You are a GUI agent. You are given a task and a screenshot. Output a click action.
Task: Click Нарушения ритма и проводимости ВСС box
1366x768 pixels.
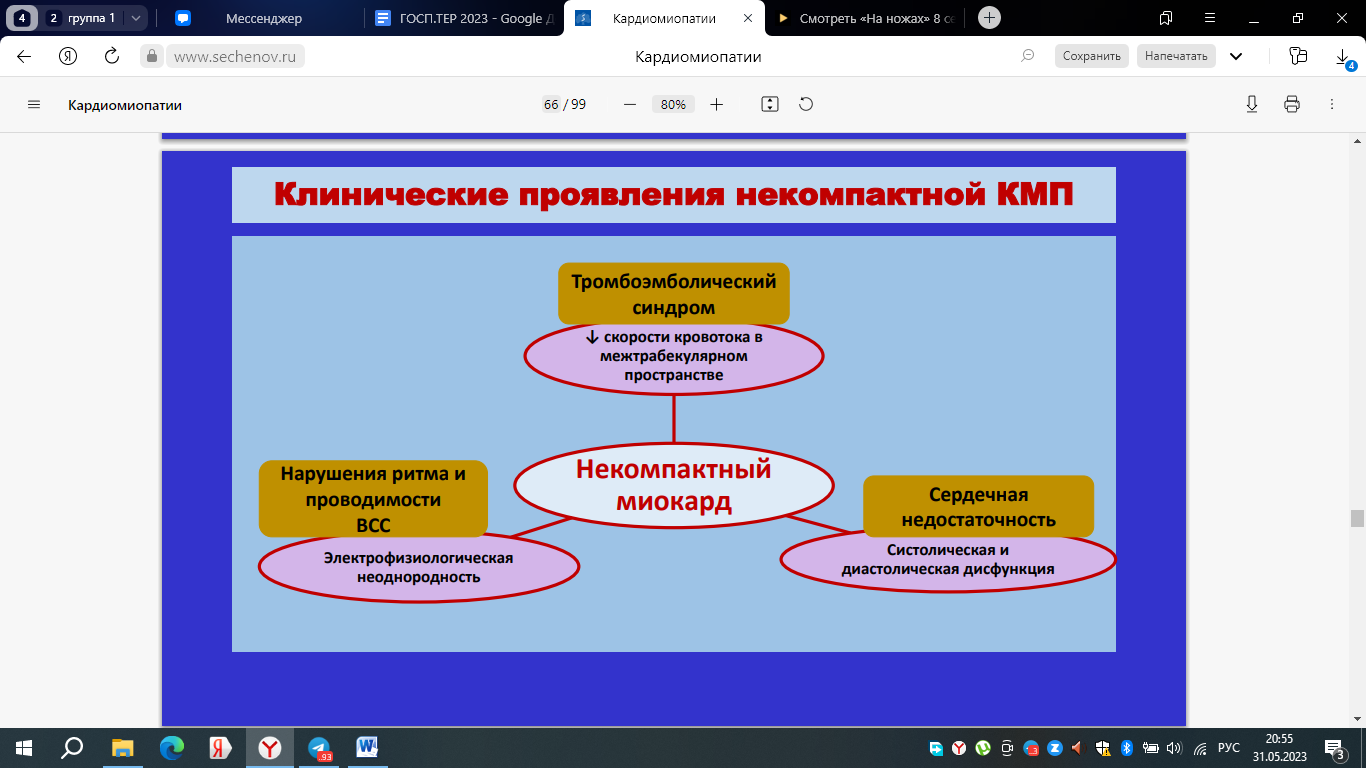click(x=373, y=499)
